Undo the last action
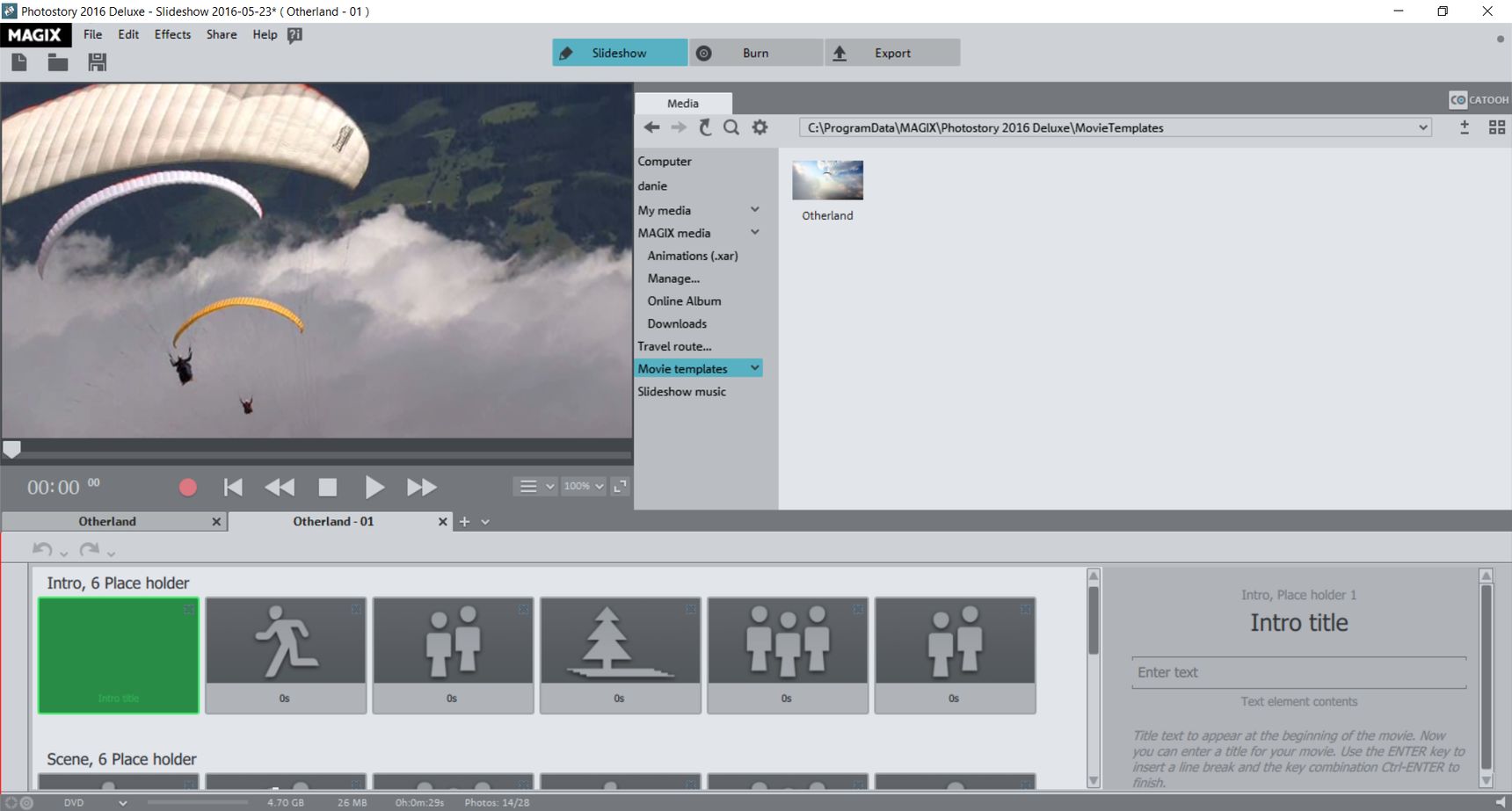This screenshot has width=1512, height=811. pyautogui.click(x=42, y=549)
